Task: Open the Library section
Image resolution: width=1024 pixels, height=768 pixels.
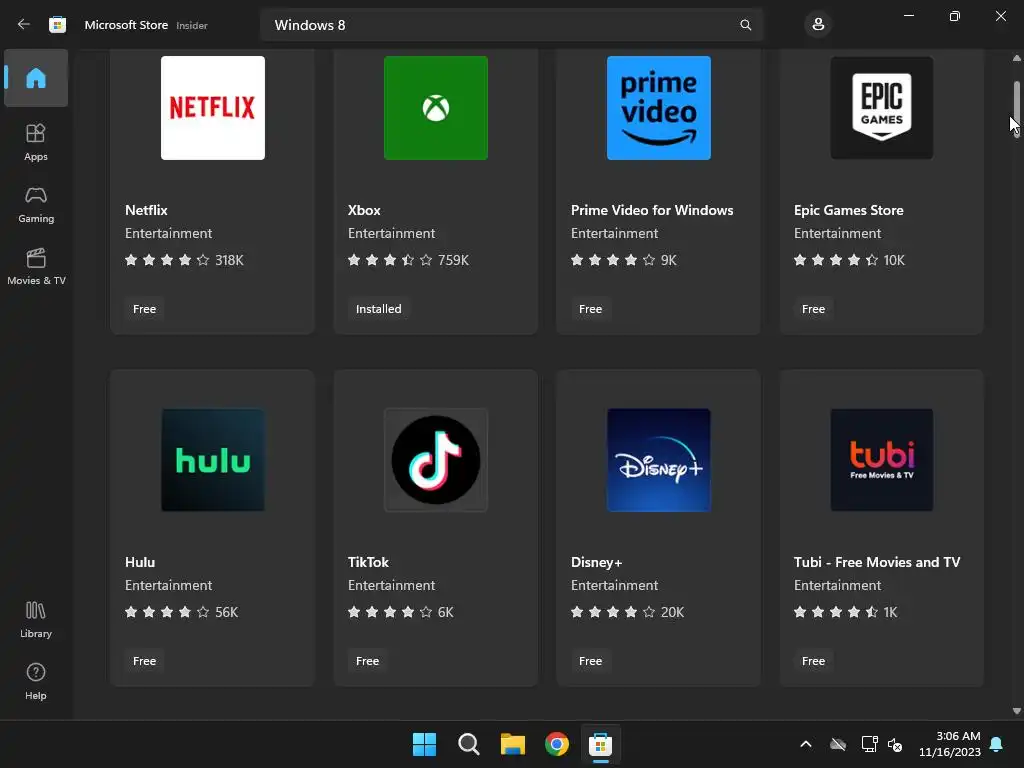Action: [36, 619]
